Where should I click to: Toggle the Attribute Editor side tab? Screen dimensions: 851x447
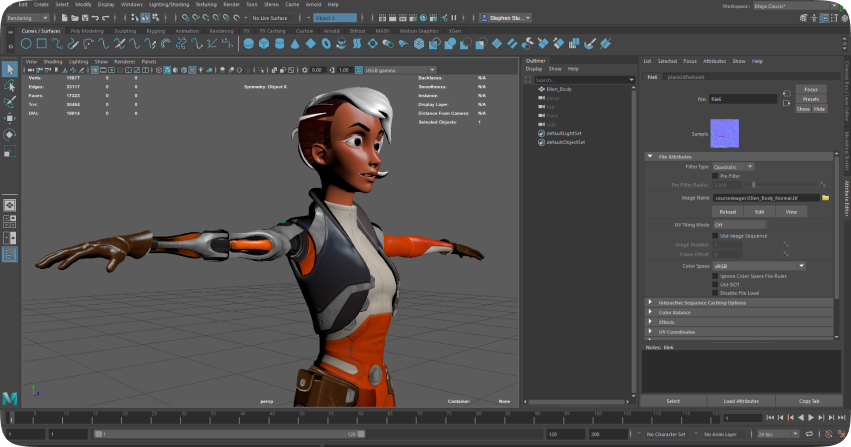click(847, 199)
